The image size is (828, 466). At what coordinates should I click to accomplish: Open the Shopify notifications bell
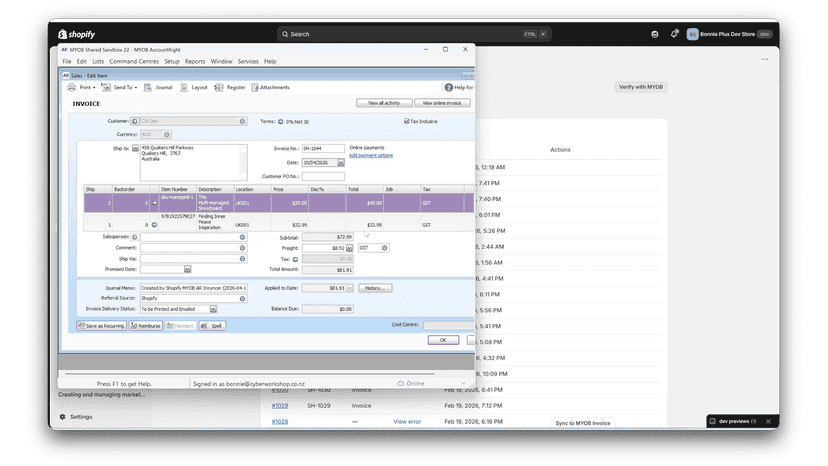click(x=674, y=34)
